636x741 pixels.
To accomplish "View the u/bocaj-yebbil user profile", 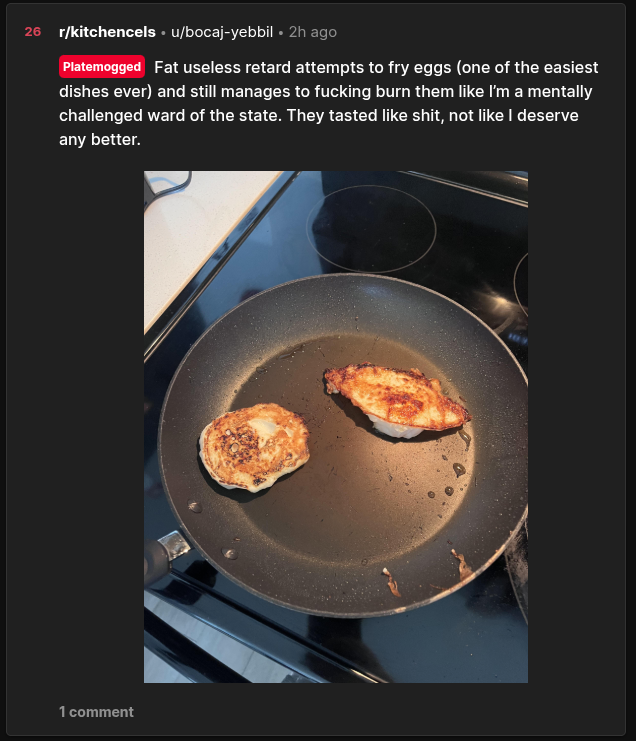I will pyautogui.click(x=222, y=32).
